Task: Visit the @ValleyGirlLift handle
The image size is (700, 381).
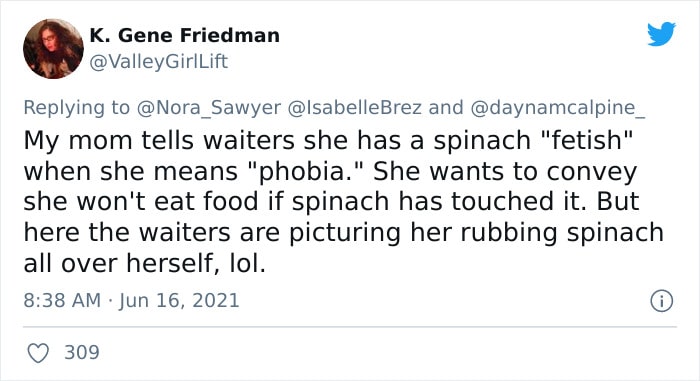Action: click(158, 62)
